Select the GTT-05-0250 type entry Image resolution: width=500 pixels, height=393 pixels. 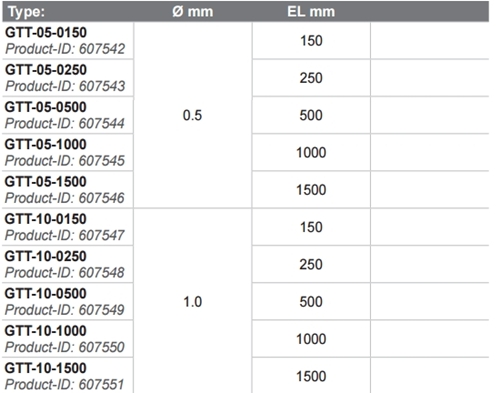[46, 70]
